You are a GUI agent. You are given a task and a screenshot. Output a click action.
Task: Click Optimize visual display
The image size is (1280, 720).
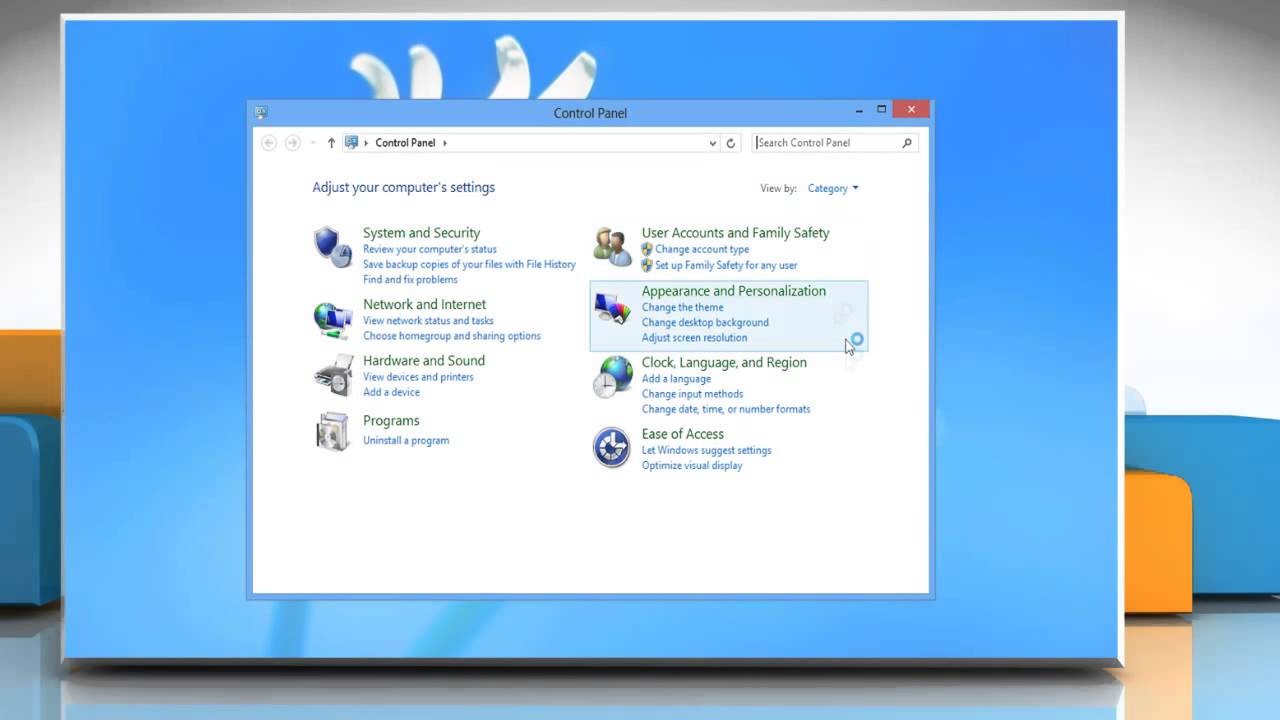692,465
